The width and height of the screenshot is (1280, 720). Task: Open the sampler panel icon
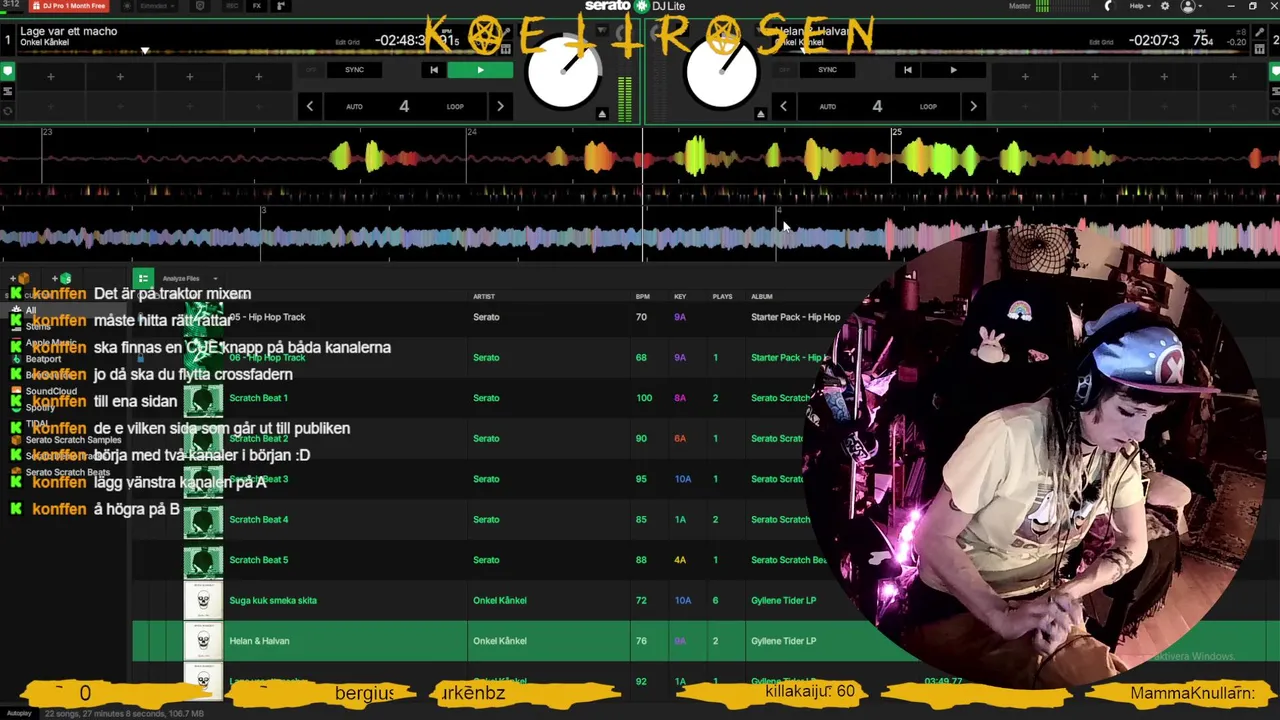coord(280,6)
